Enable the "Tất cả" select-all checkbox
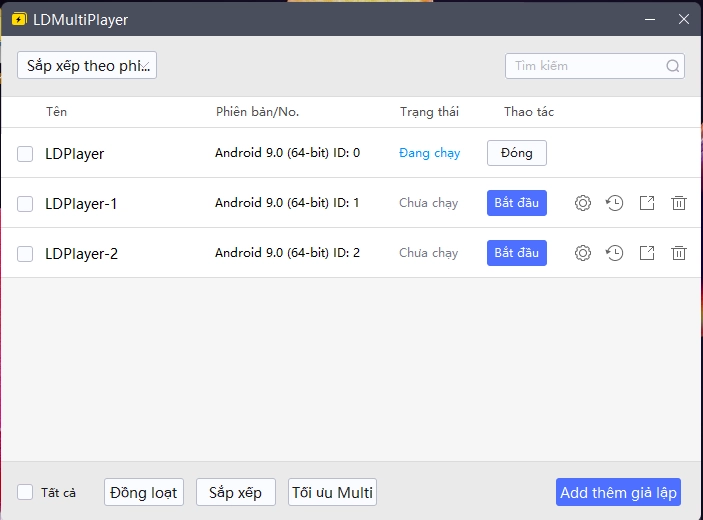Screen dimensions: 703x520 (x=25, y=492)
